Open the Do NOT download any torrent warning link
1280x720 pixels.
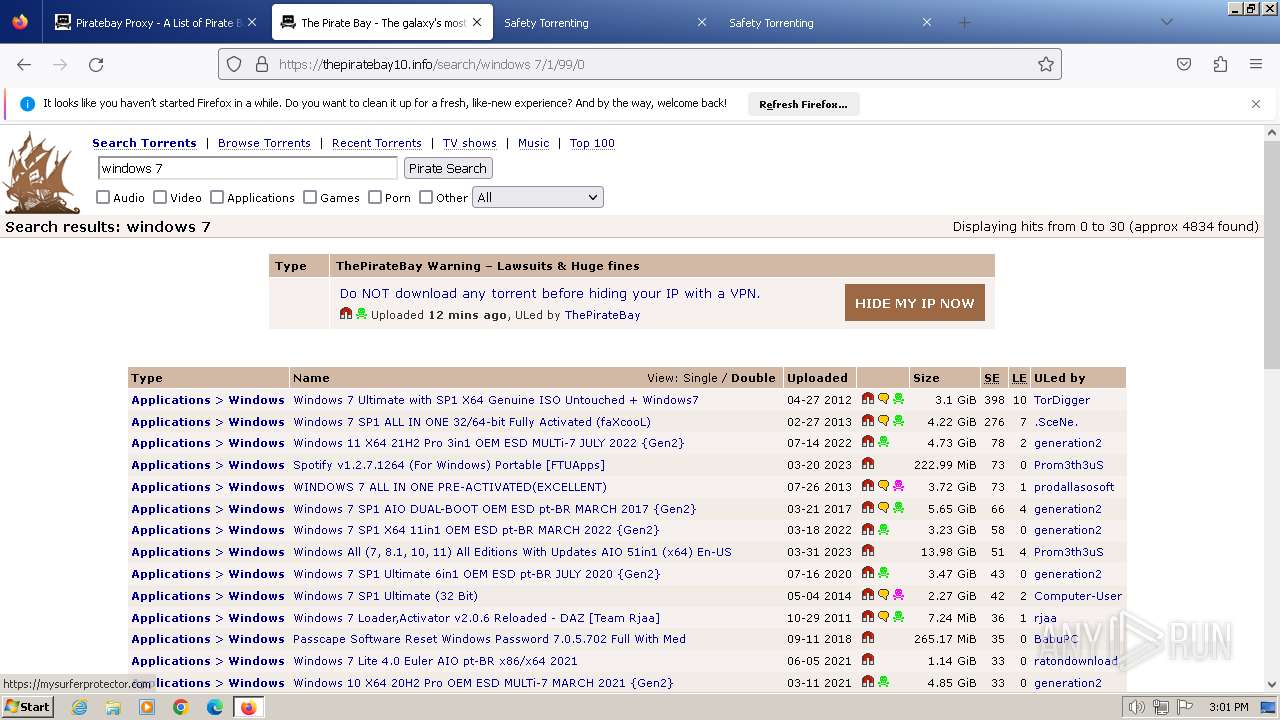550,293
